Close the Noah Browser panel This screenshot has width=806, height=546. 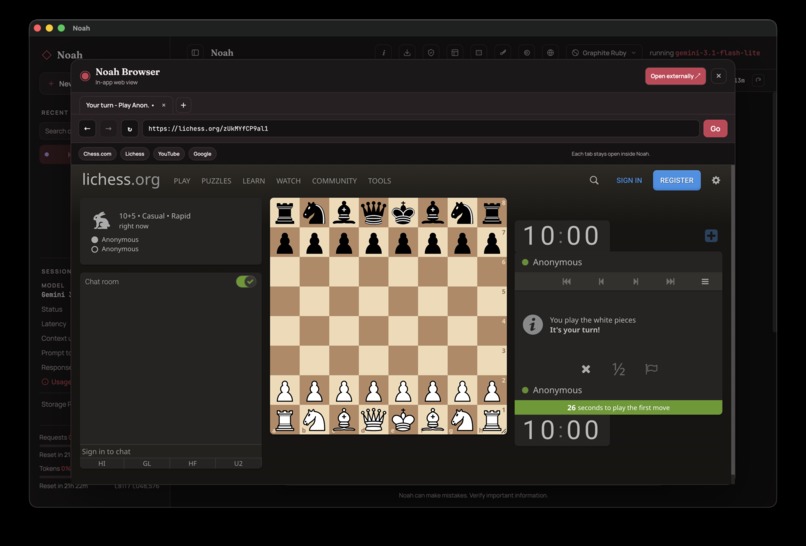[x=719, y=76]
